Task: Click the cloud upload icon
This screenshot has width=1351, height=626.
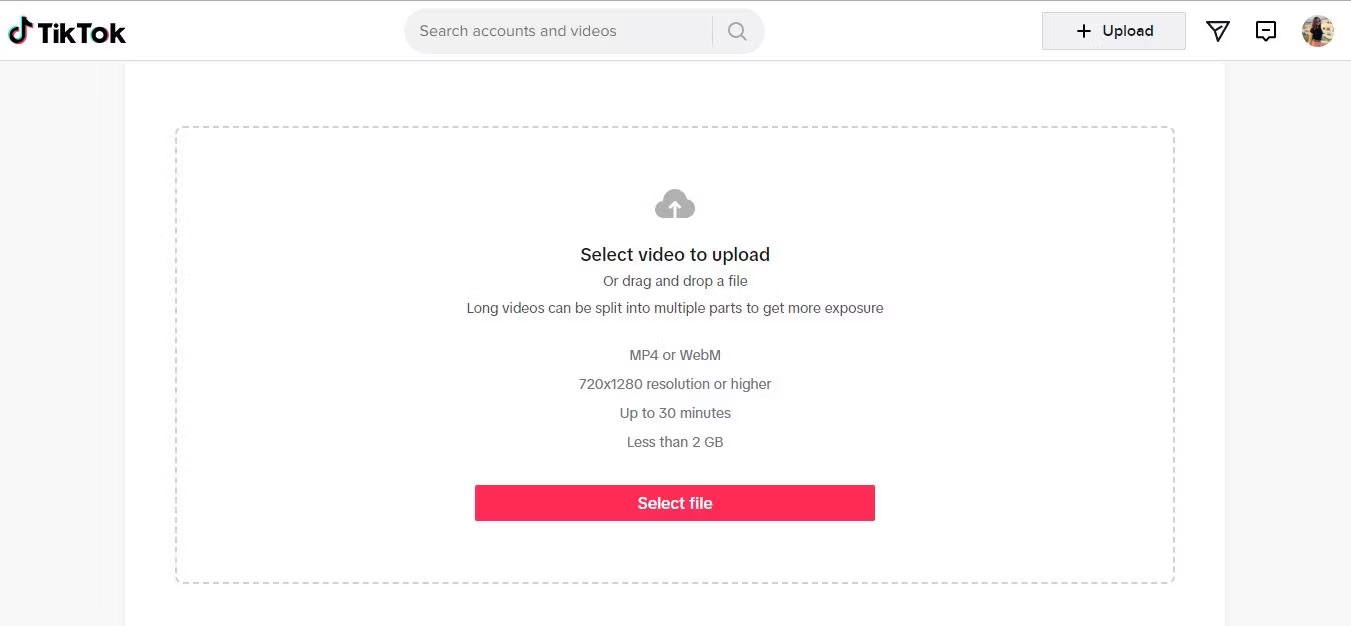Action: (675, 203)
